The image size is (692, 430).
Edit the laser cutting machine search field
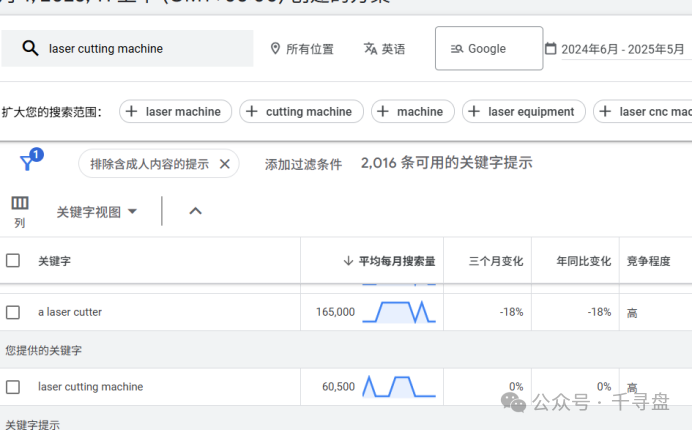click(x=128, y=49)
